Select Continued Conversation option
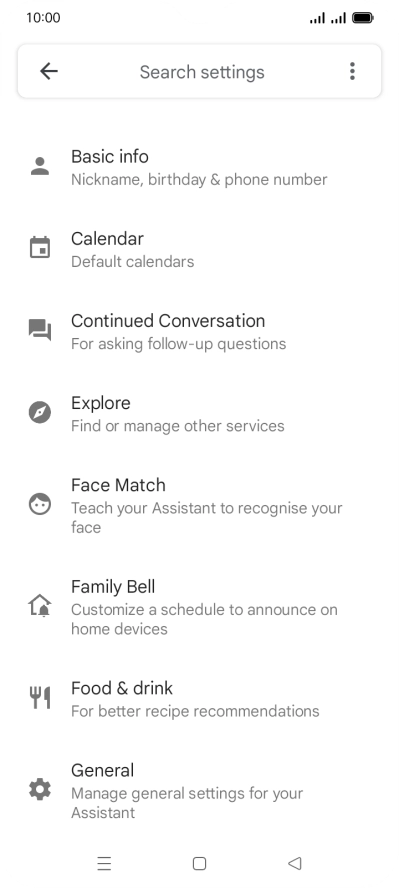 [199, 331]
